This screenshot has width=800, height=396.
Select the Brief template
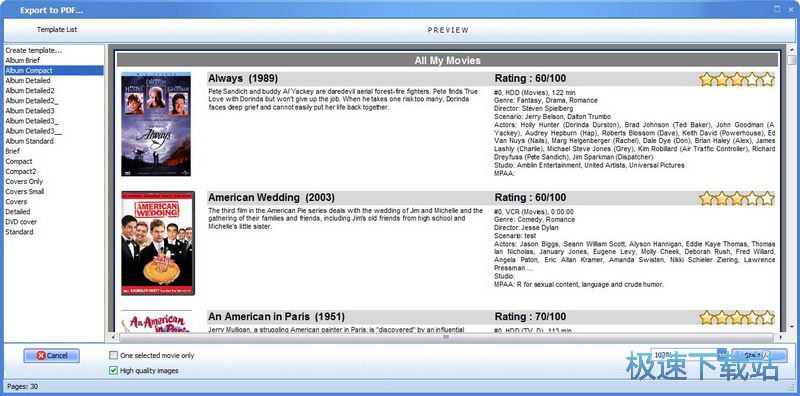(13, 151)
